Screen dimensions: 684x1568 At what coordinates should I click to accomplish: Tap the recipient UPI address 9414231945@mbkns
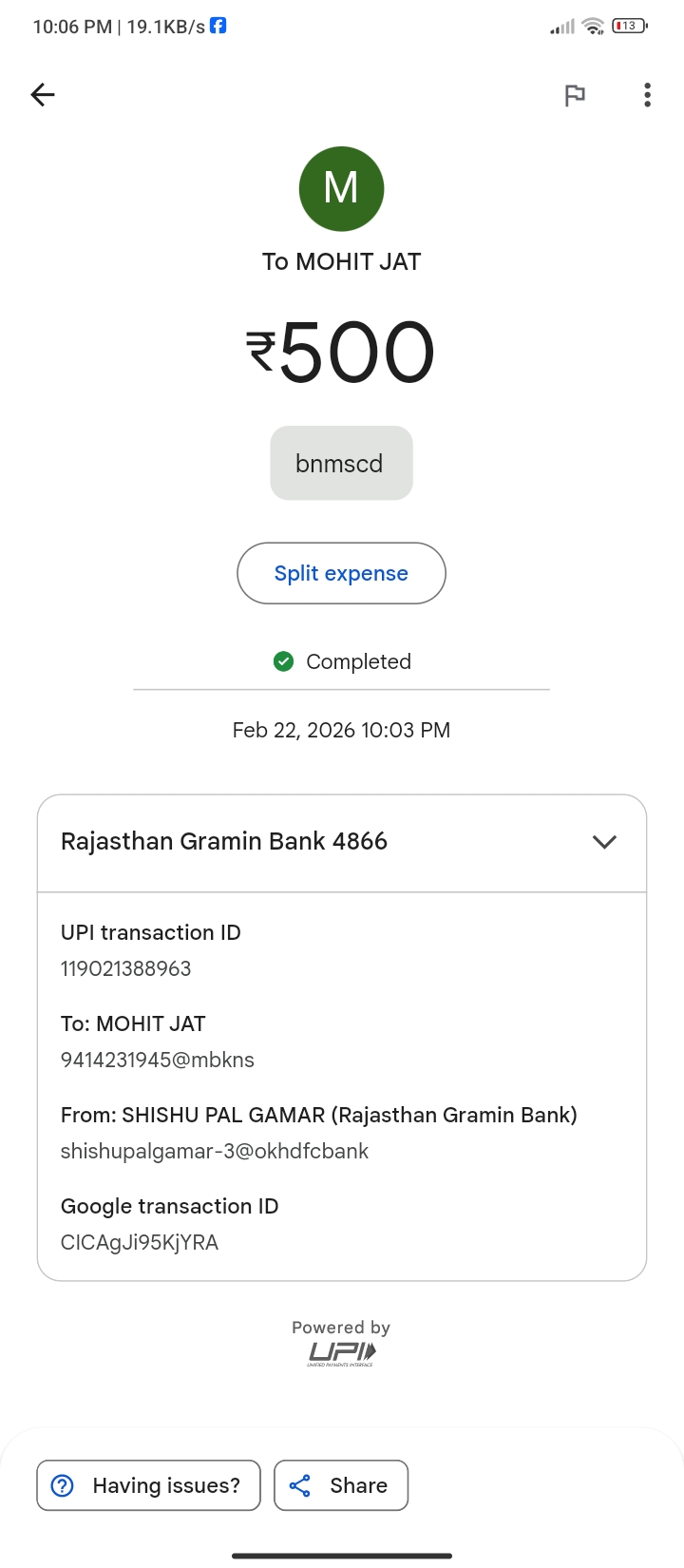158,1060
